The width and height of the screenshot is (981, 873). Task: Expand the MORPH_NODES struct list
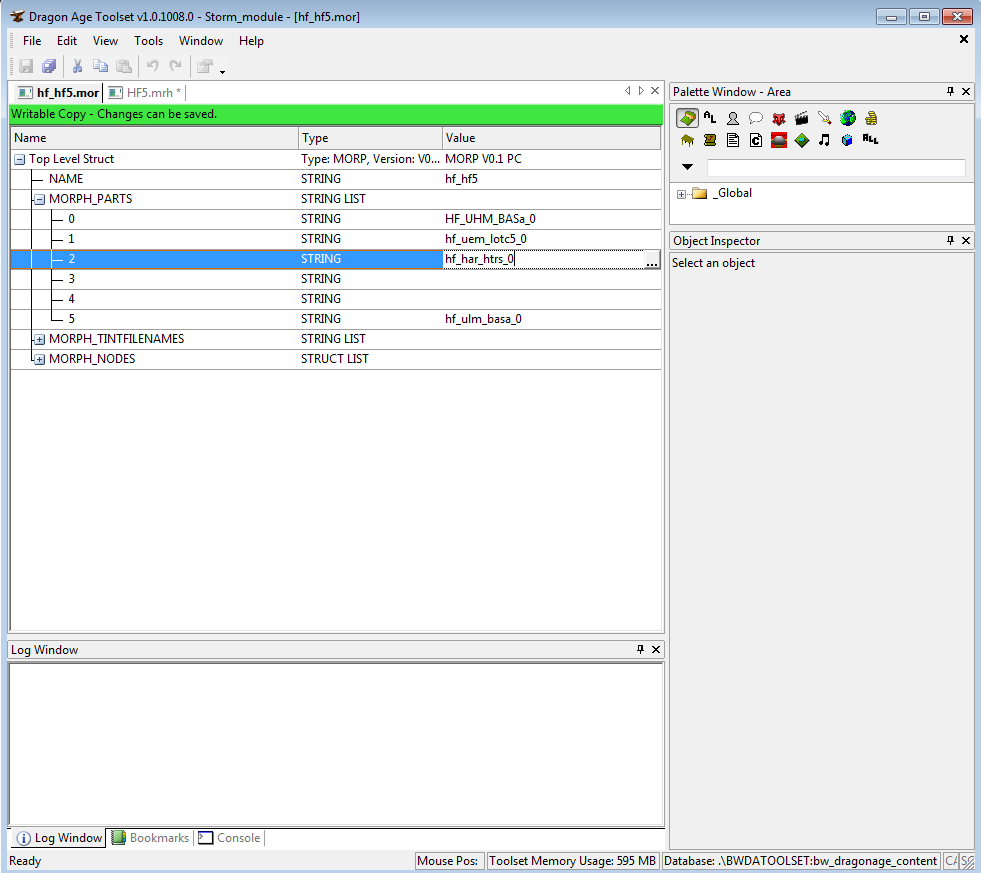point(39,359)
